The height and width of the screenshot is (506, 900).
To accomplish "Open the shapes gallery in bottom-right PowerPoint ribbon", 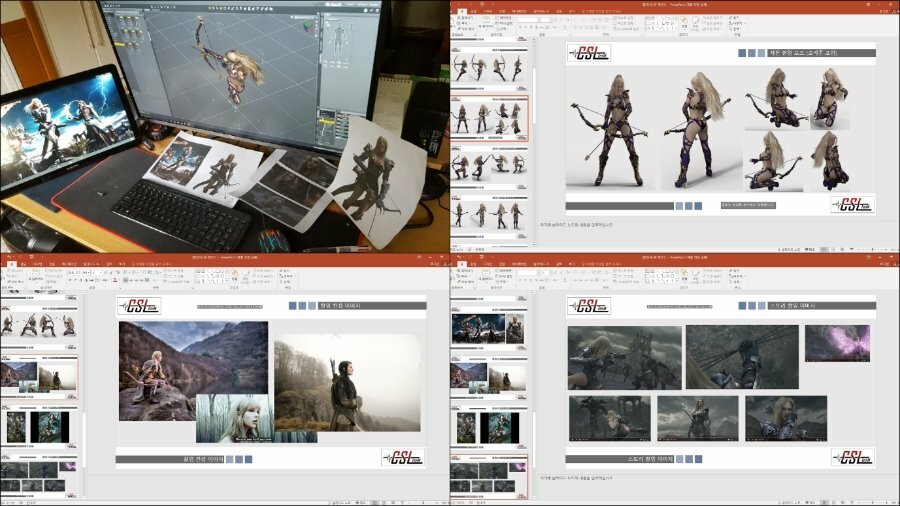I will pos(661,277).
